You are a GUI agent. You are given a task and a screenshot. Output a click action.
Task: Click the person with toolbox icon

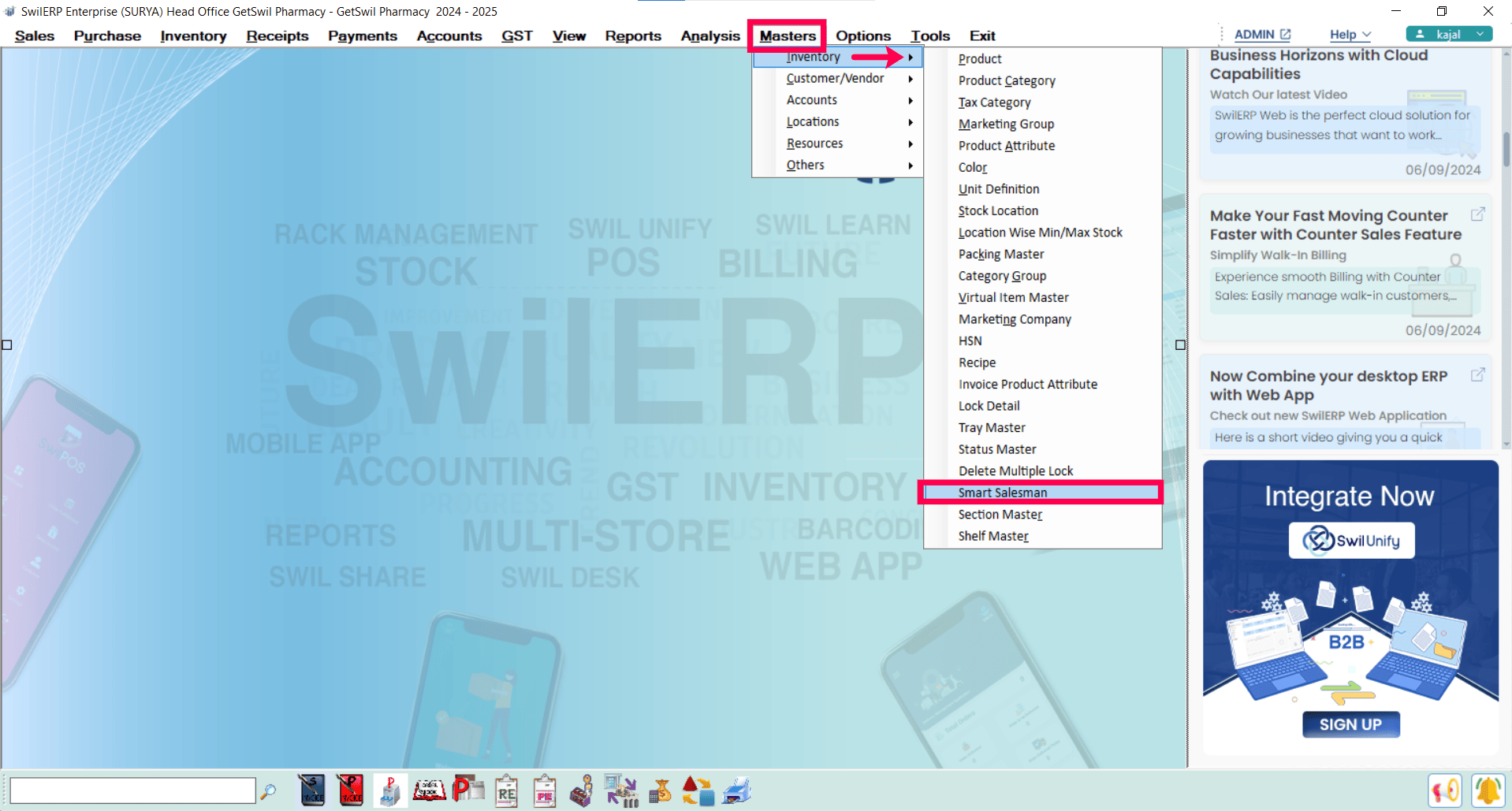pyautogui.click(x=583, y=791)
